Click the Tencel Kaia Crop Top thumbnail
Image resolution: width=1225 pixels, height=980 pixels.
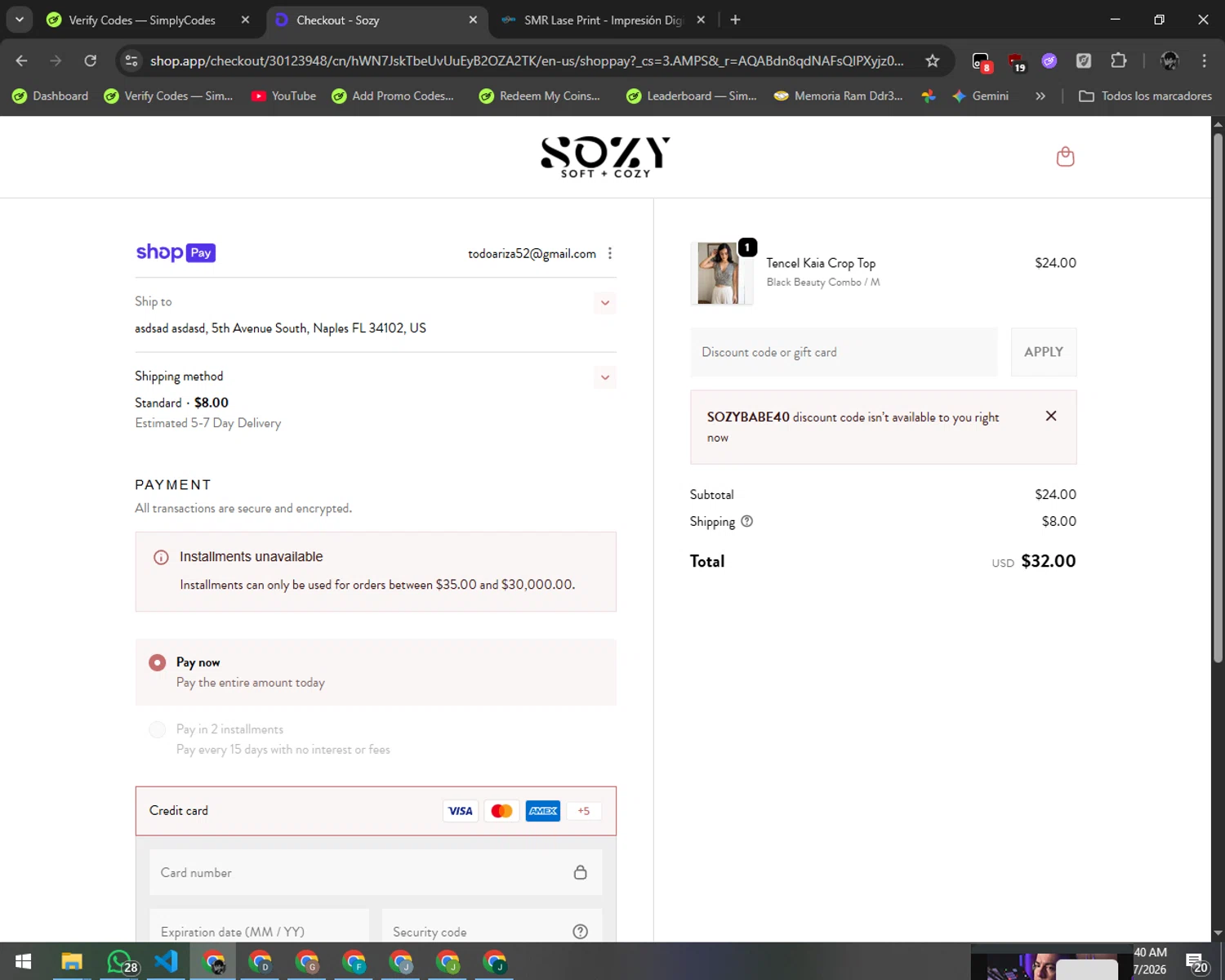tap(721, 273)
